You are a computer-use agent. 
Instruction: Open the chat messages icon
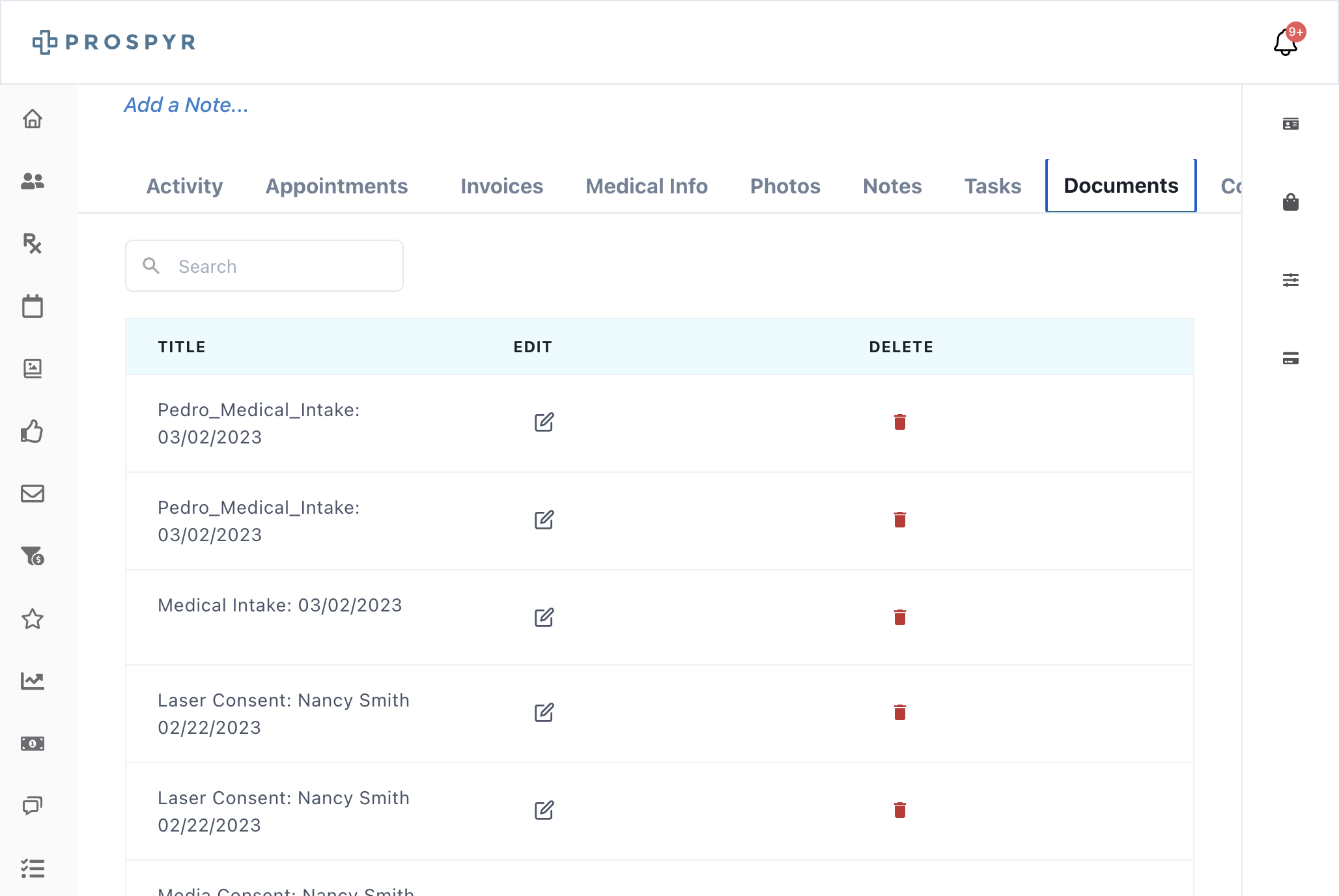coord(33,806)
